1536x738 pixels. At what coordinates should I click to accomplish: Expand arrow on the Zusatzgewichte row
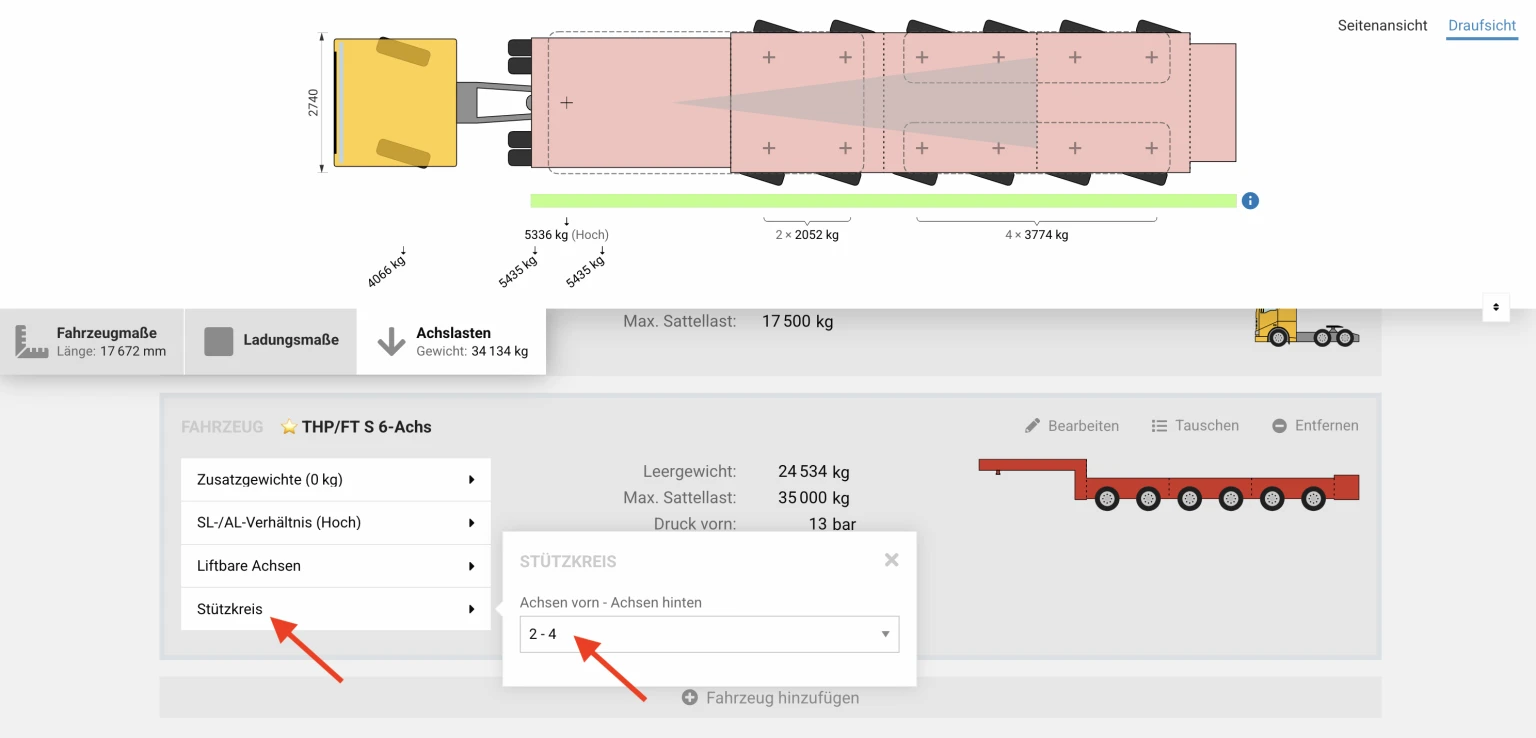[x=471, y=480]
